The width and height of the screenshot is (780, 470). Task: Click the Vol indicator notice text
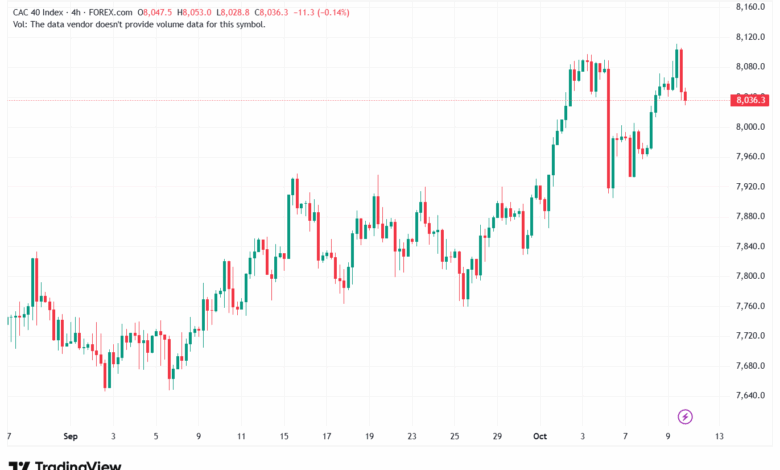pyautogui.click(x=139, y=24)
